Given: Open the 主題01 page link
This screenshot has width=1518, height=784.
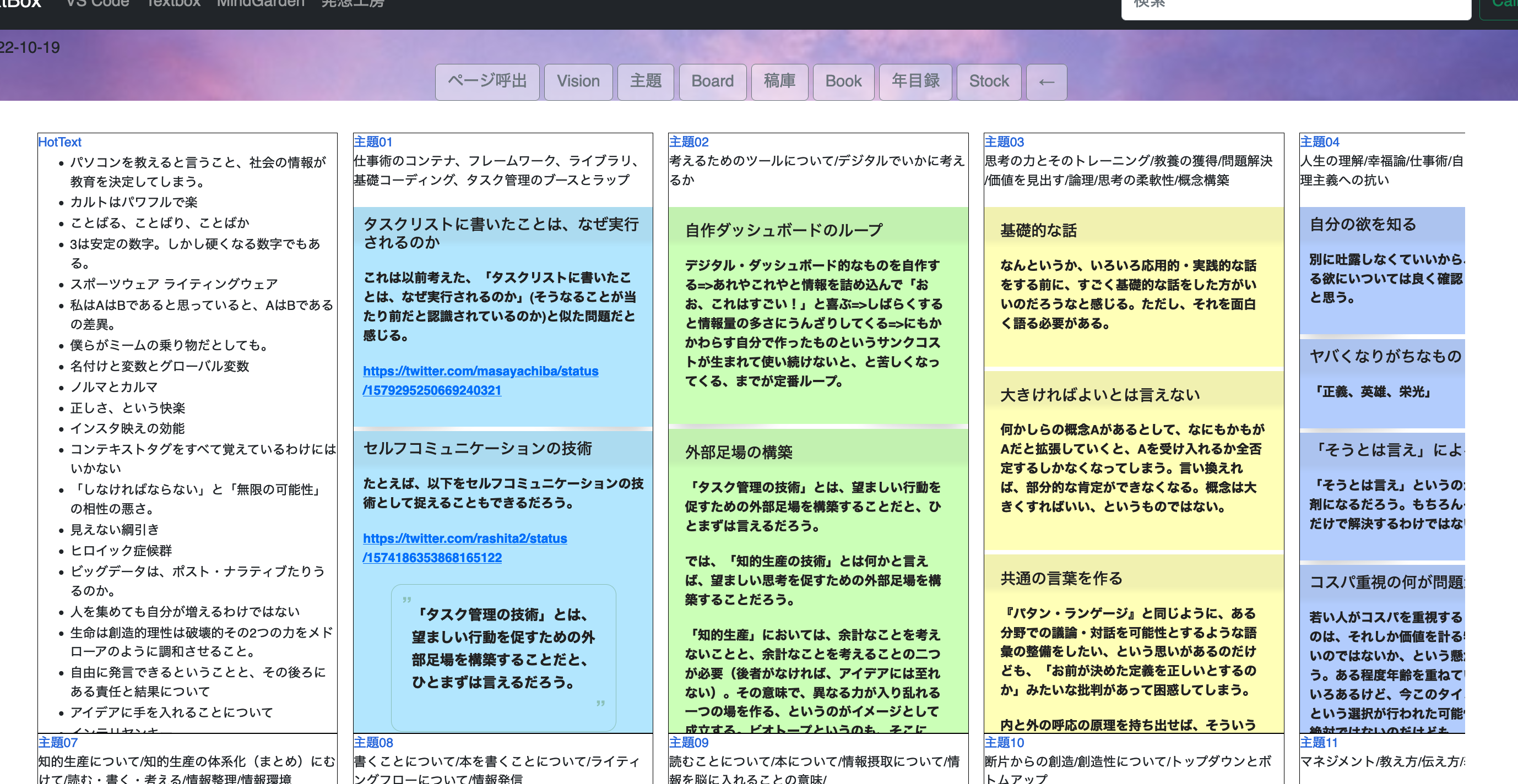Looking at the screenshot, I should click(372, 142).
